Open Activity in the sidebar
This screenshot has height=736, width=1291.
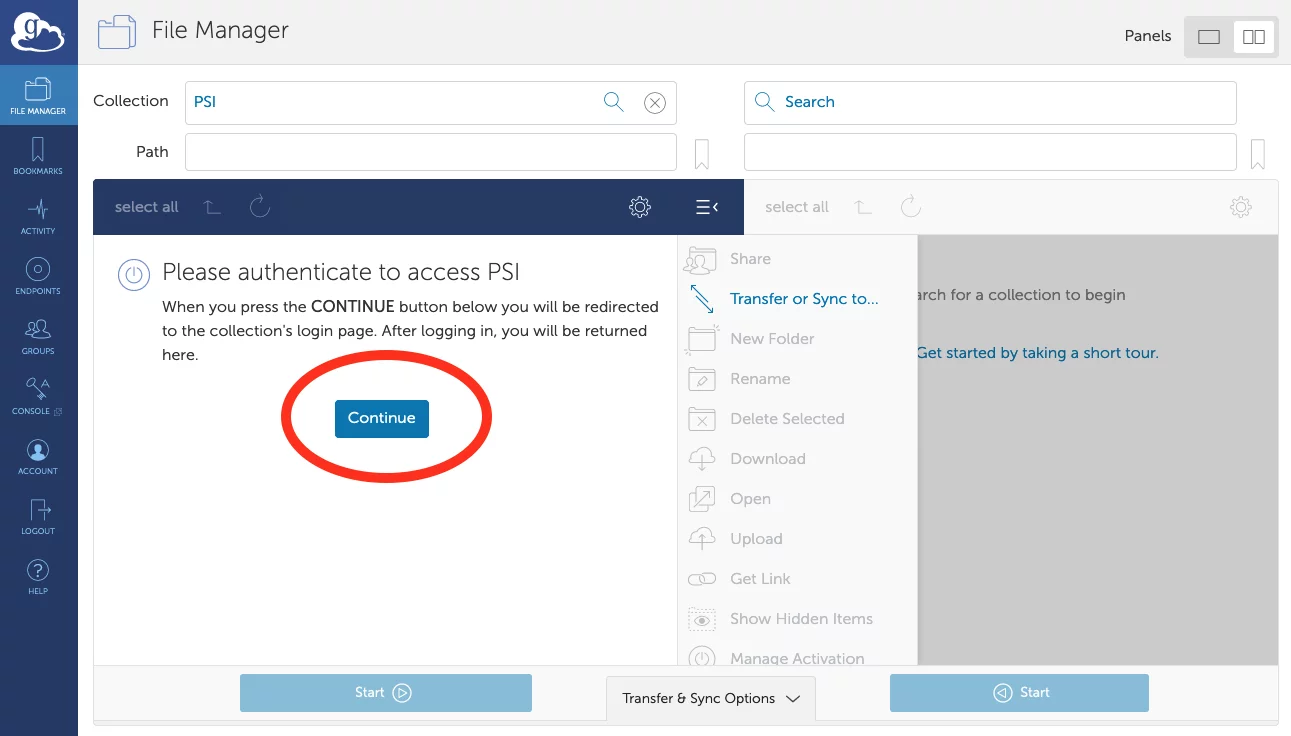38,216
